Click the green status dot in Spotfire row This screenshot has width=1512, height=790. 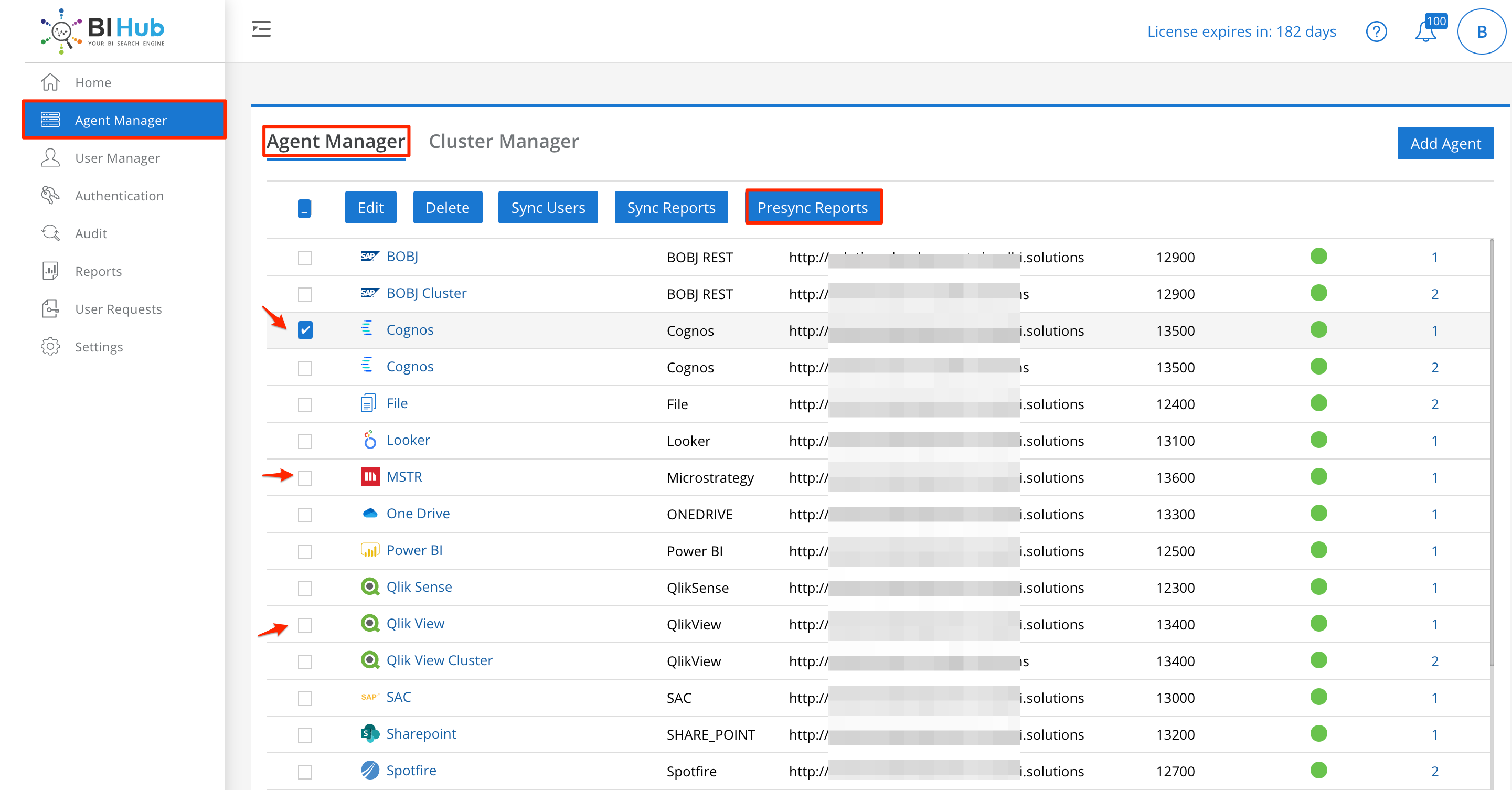click(x=1318, y=770)
